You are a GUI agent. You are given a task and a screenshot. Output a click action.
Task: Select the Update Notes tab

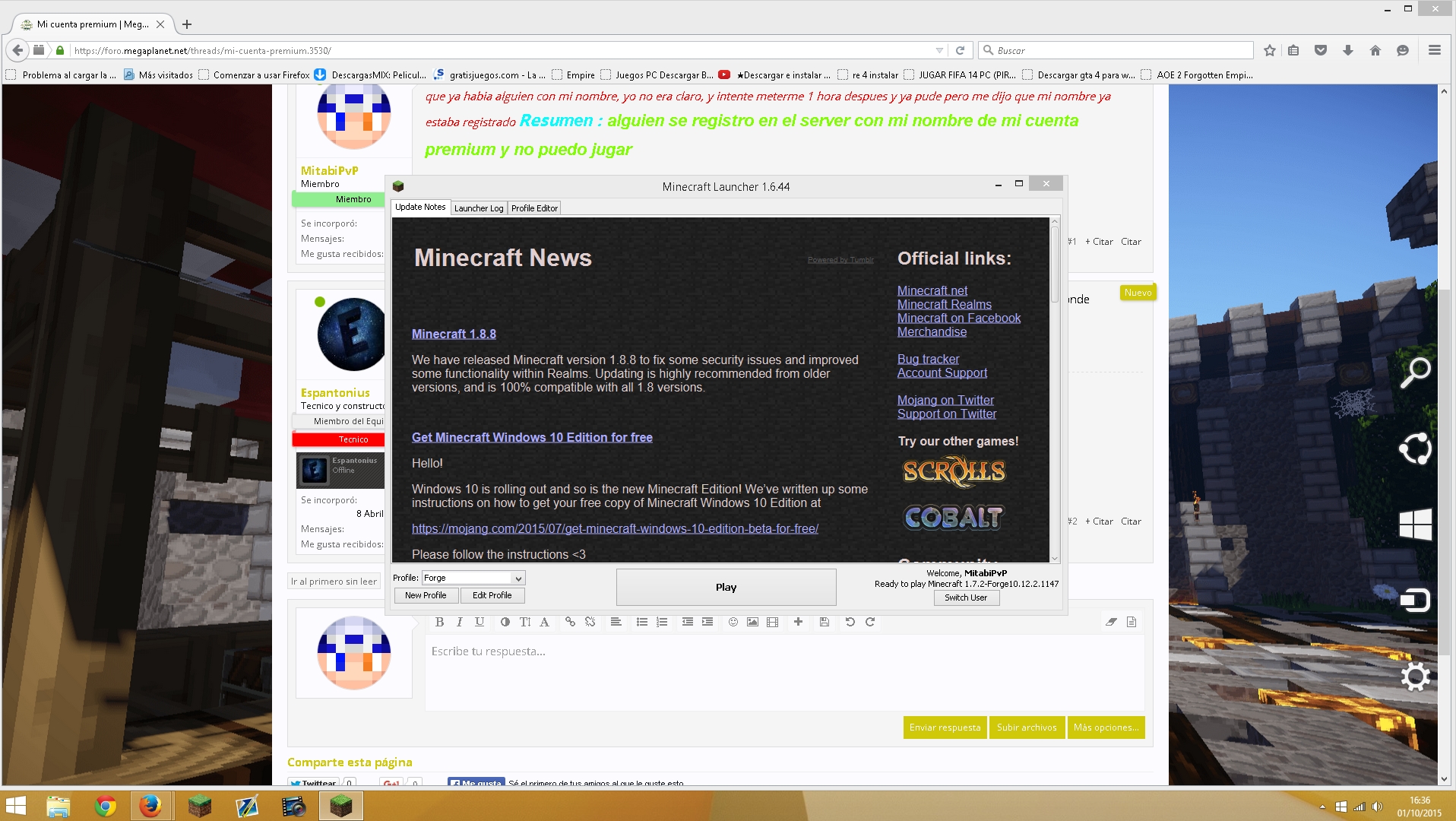pyautogui.click(x=420, y=207)
